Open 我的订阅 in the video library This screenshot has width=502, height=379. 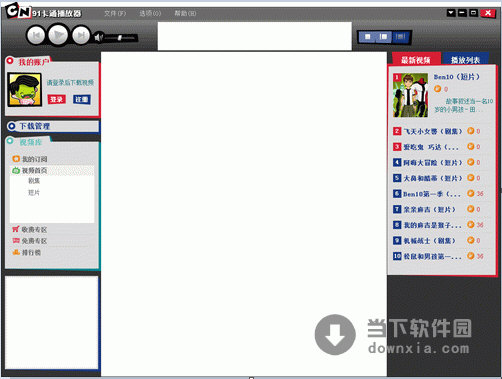(34, 159)
